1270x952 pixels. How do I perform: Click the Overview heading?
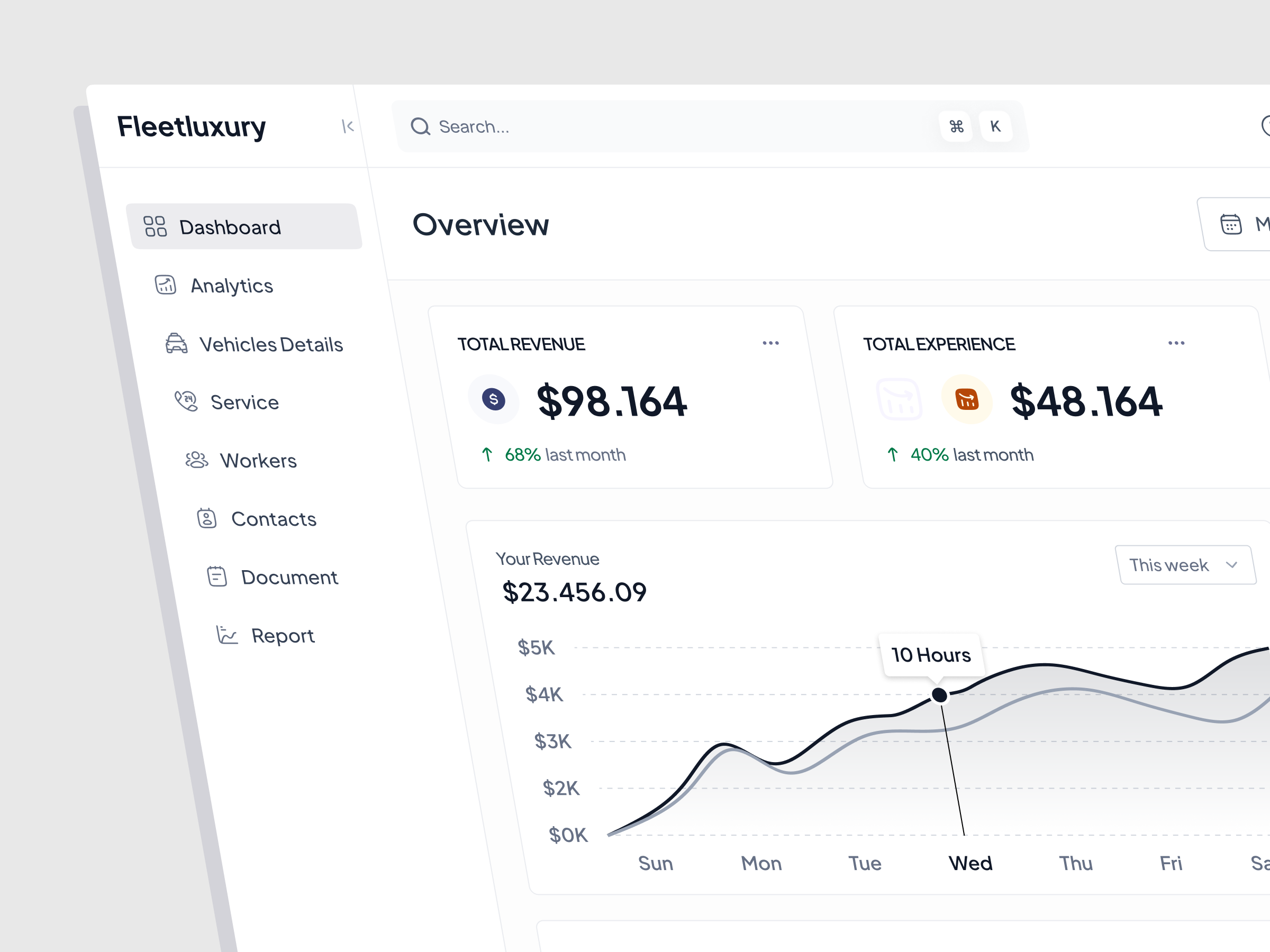480,224
